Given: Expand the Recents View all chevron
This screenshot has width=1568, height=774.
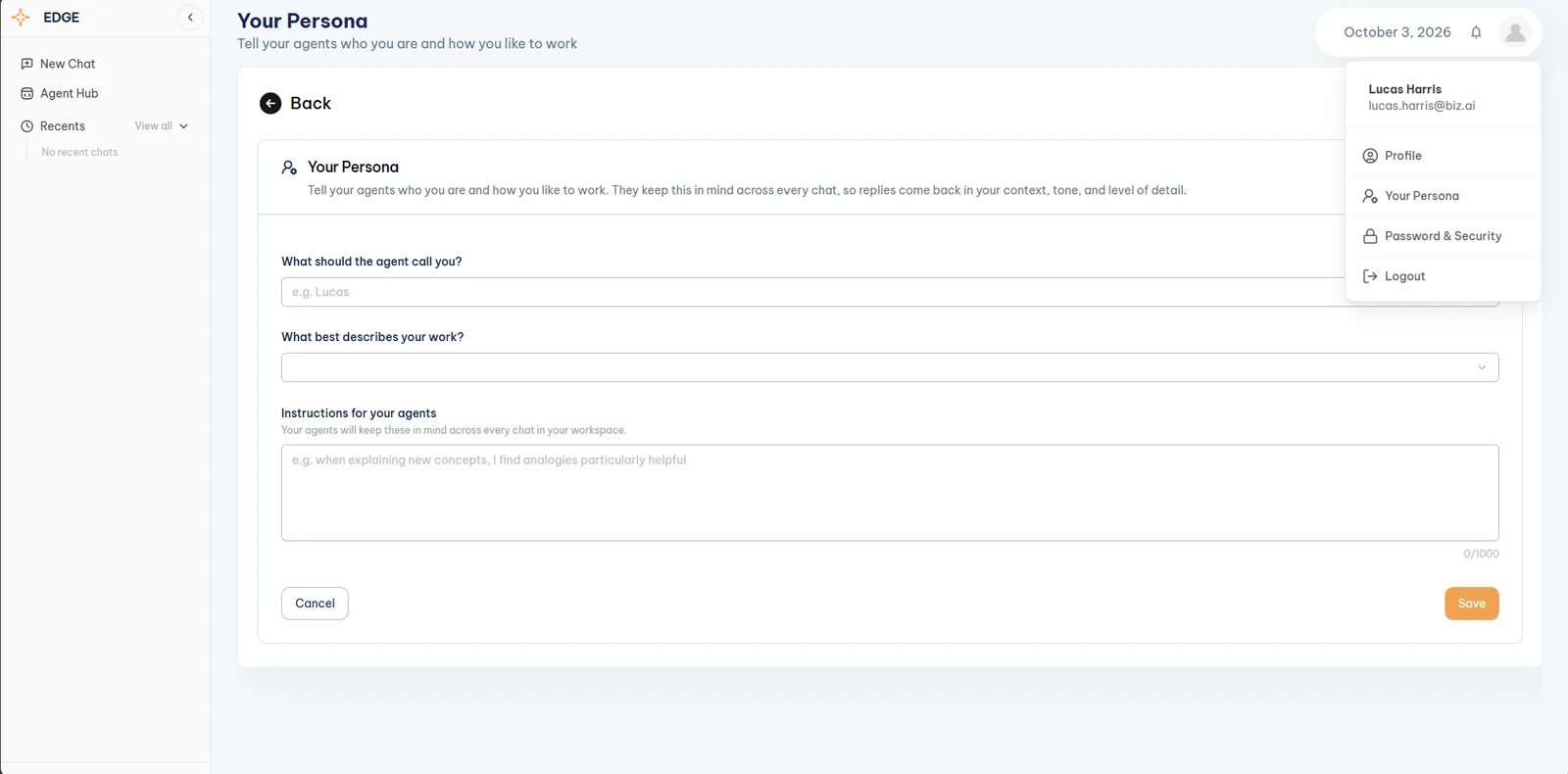Looking at the screenshot, I should tap(183, 126).
